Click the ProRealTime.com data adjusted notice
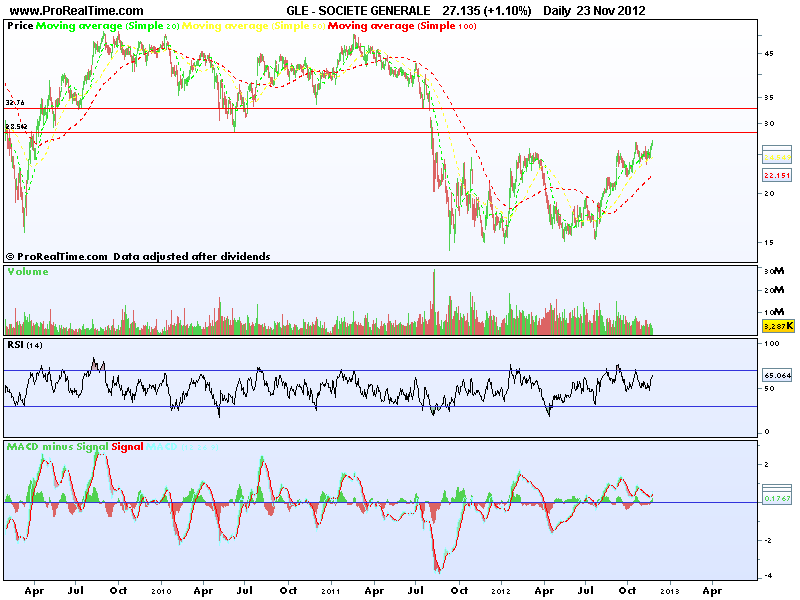The height and width of the screenshot is (600, 800). 138,256
